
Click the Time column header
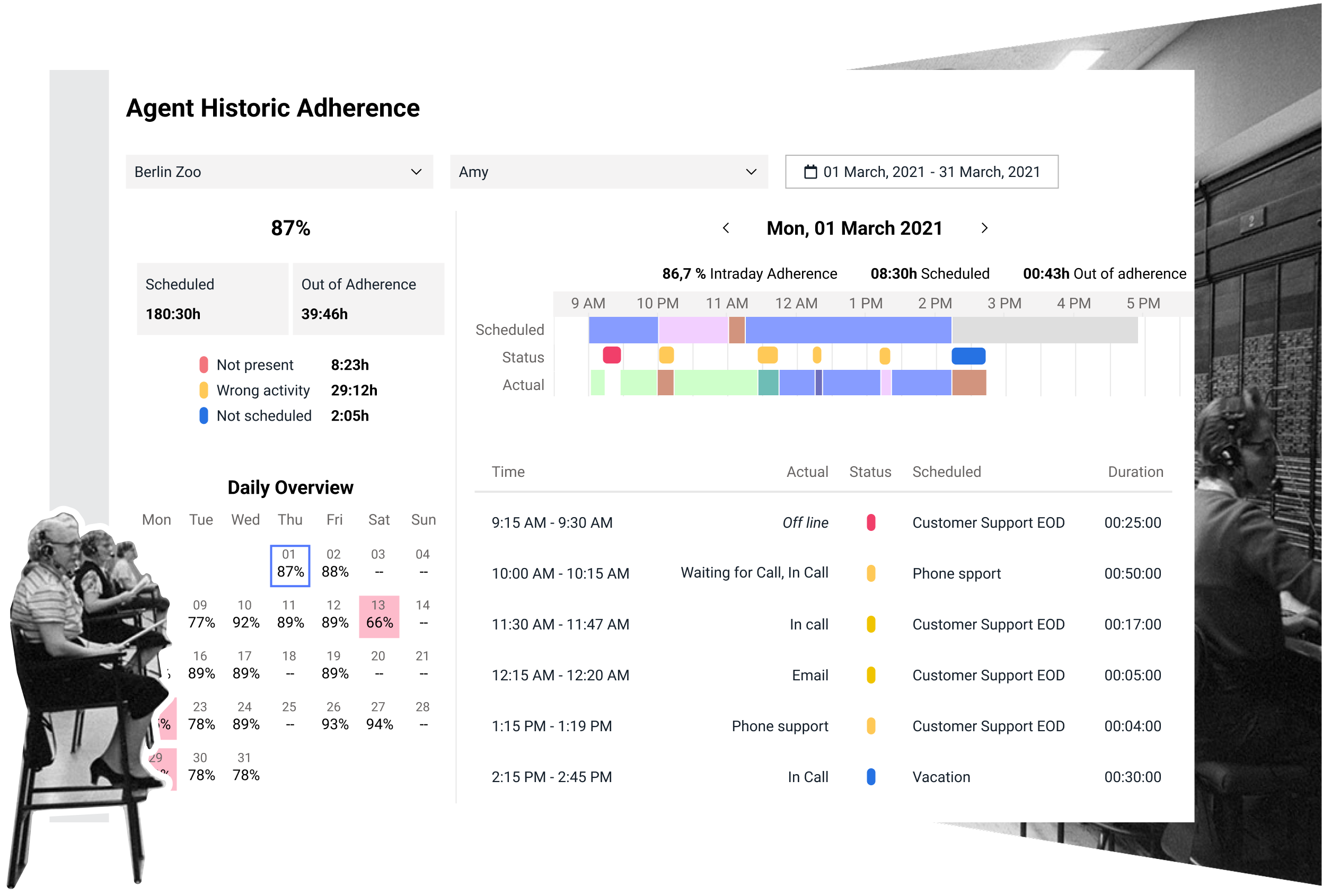508,472
